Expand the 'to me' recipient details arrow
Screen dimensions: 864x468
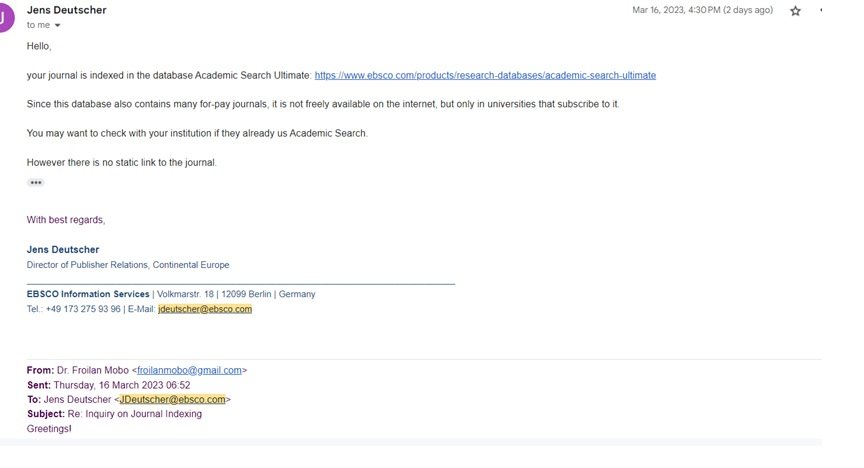57,25
